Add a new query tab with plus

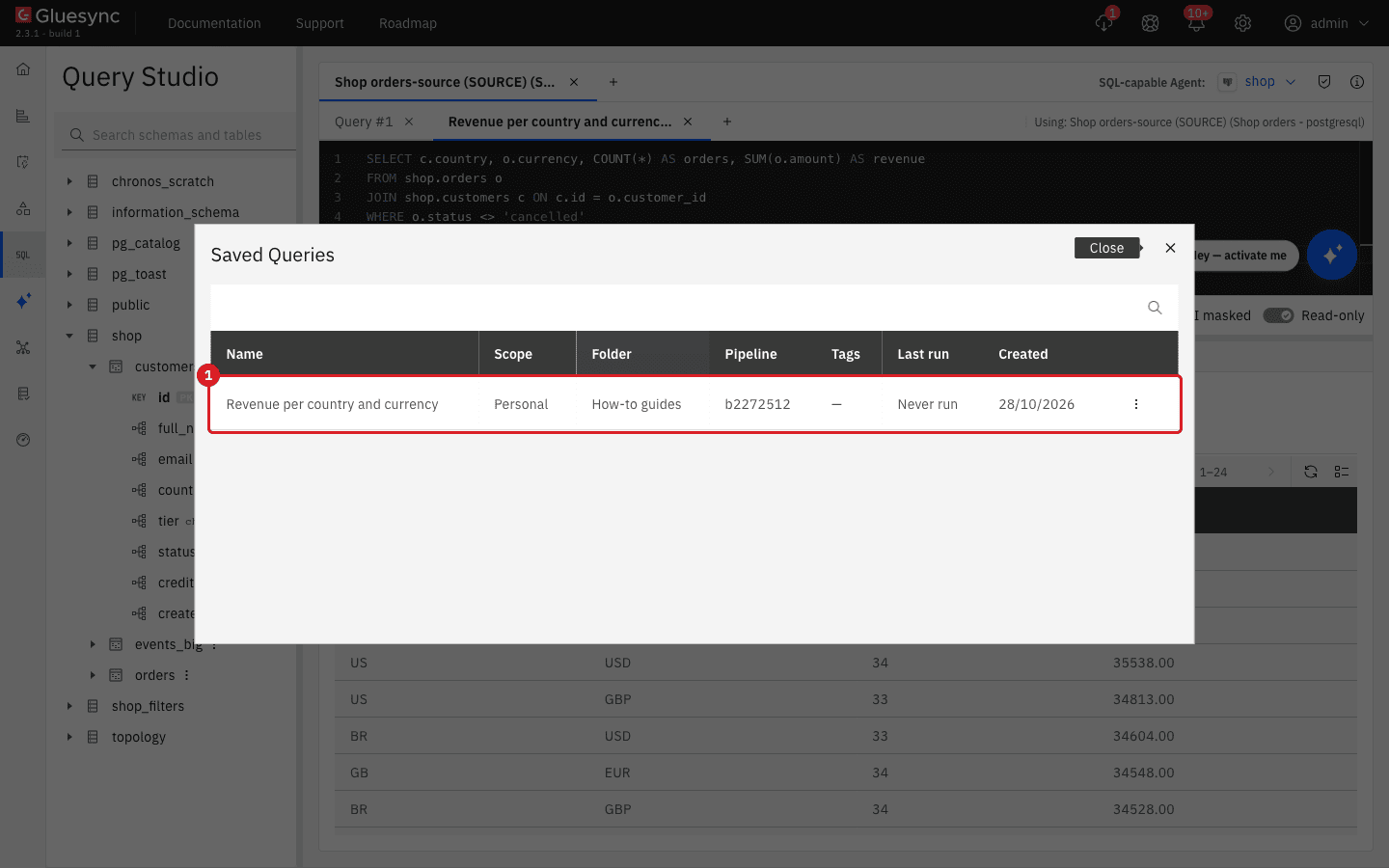pyautogui.click(x=727, y=122)
